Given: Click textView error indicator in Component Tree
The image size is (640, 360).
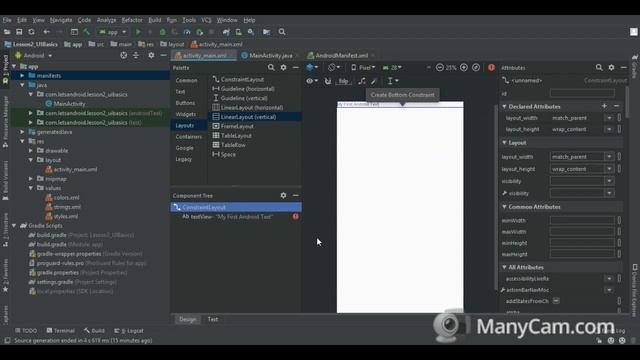Looking at the screenshot, I should [x=296, y=217].
